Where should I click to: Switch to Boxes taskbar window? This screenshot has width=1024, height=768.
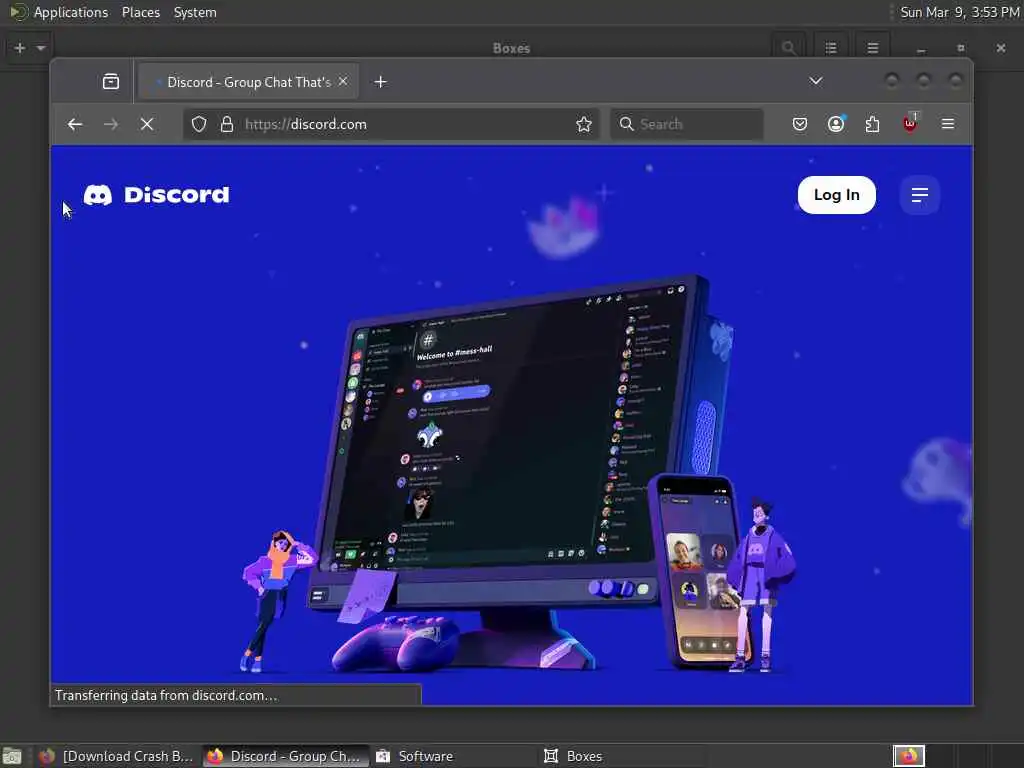point(622,756)
